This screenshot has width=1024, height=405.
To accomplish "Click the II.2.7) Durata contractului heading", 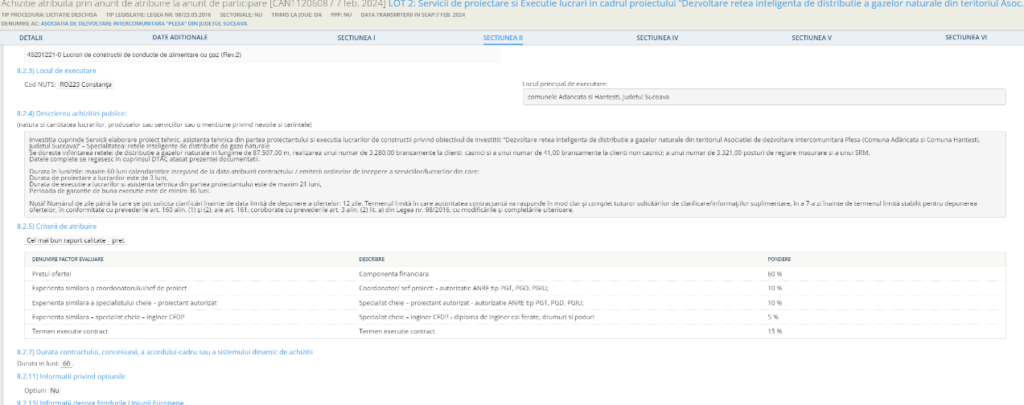I will pos(165,351).
